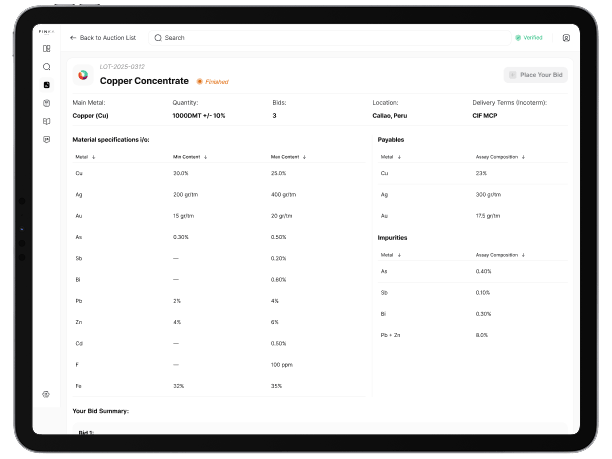Click the Pb row 2% min content
The height and width of the screenshot is (459, 612).
[x=177, y=301]
